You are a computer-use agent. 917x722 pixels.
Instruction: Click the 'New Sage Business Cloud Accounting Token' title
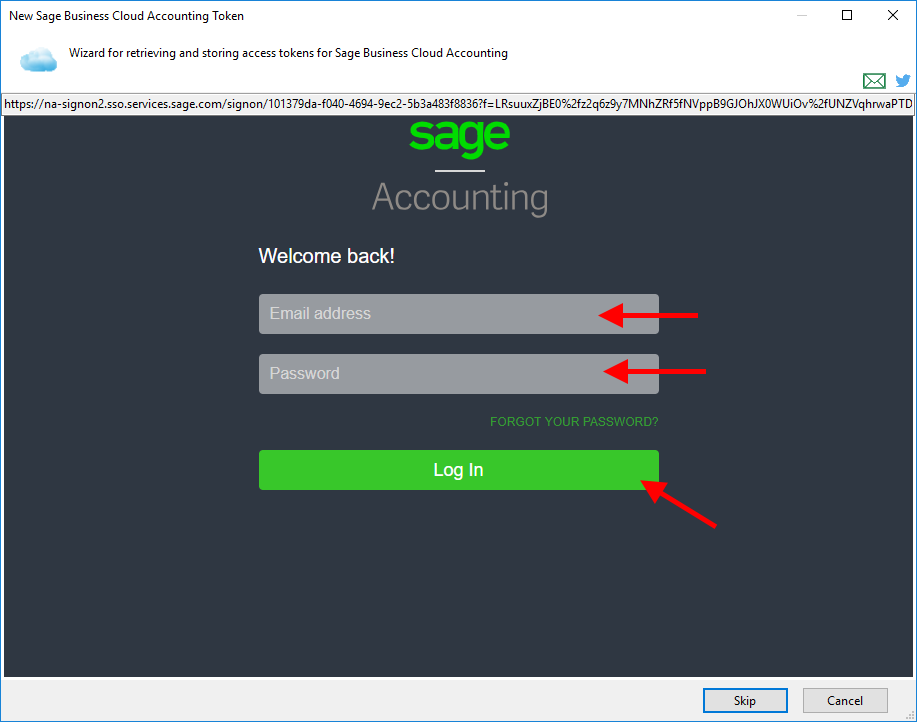[x=126, y=16]
